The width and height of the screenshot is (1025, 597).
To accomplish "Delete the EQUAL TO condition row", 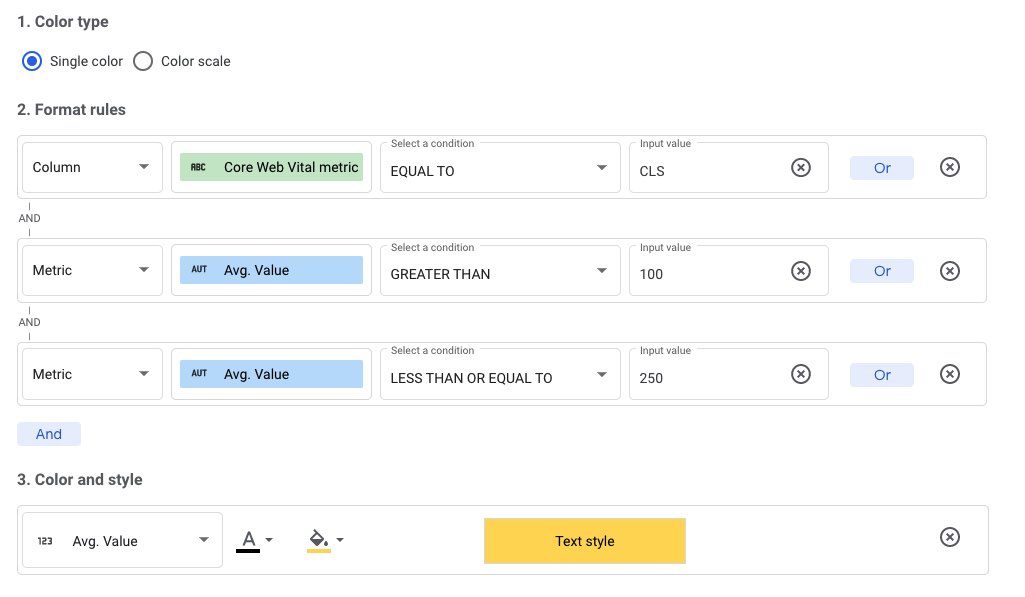I will (949, 167).
